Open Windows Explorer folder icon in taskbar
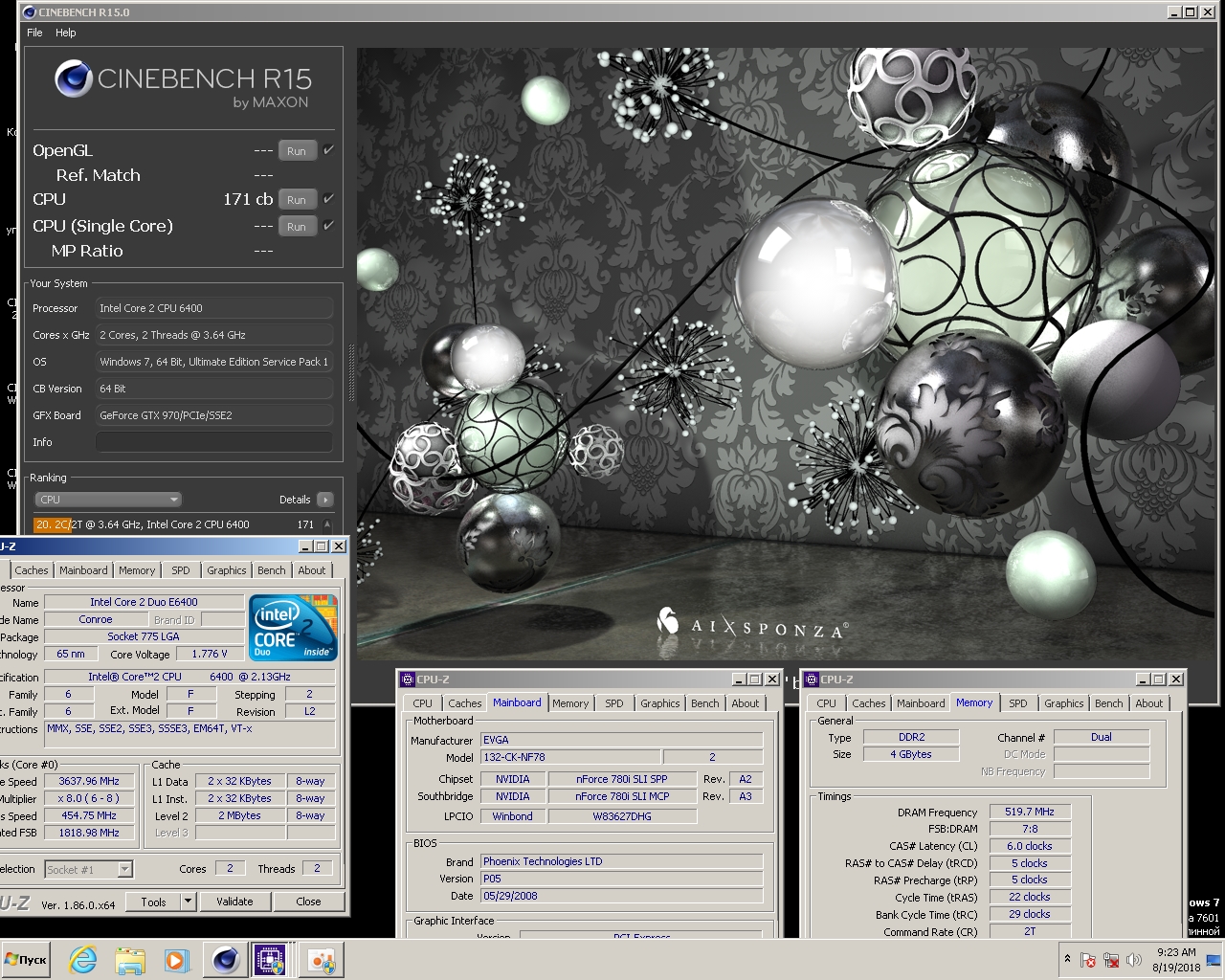This screenshot has width=1225, height=980. pyautogui.click(x=130, y=959)
